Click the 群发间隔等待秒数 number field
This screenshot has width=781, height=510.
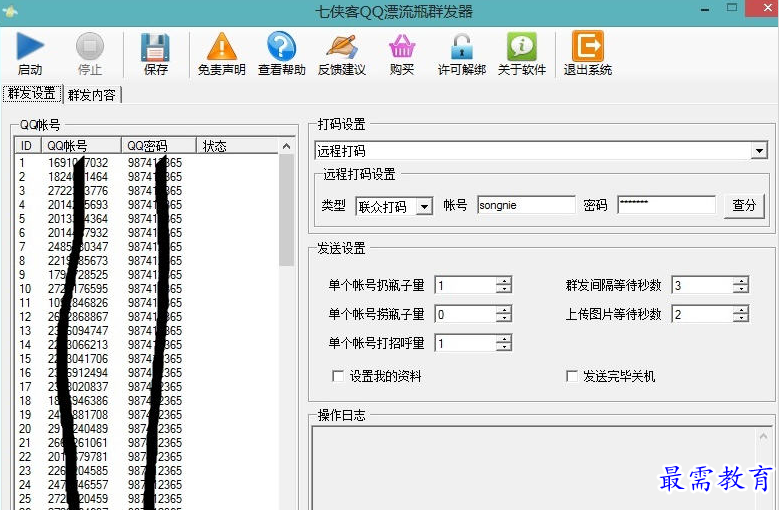pyautogui.click(x=703, y=285)
